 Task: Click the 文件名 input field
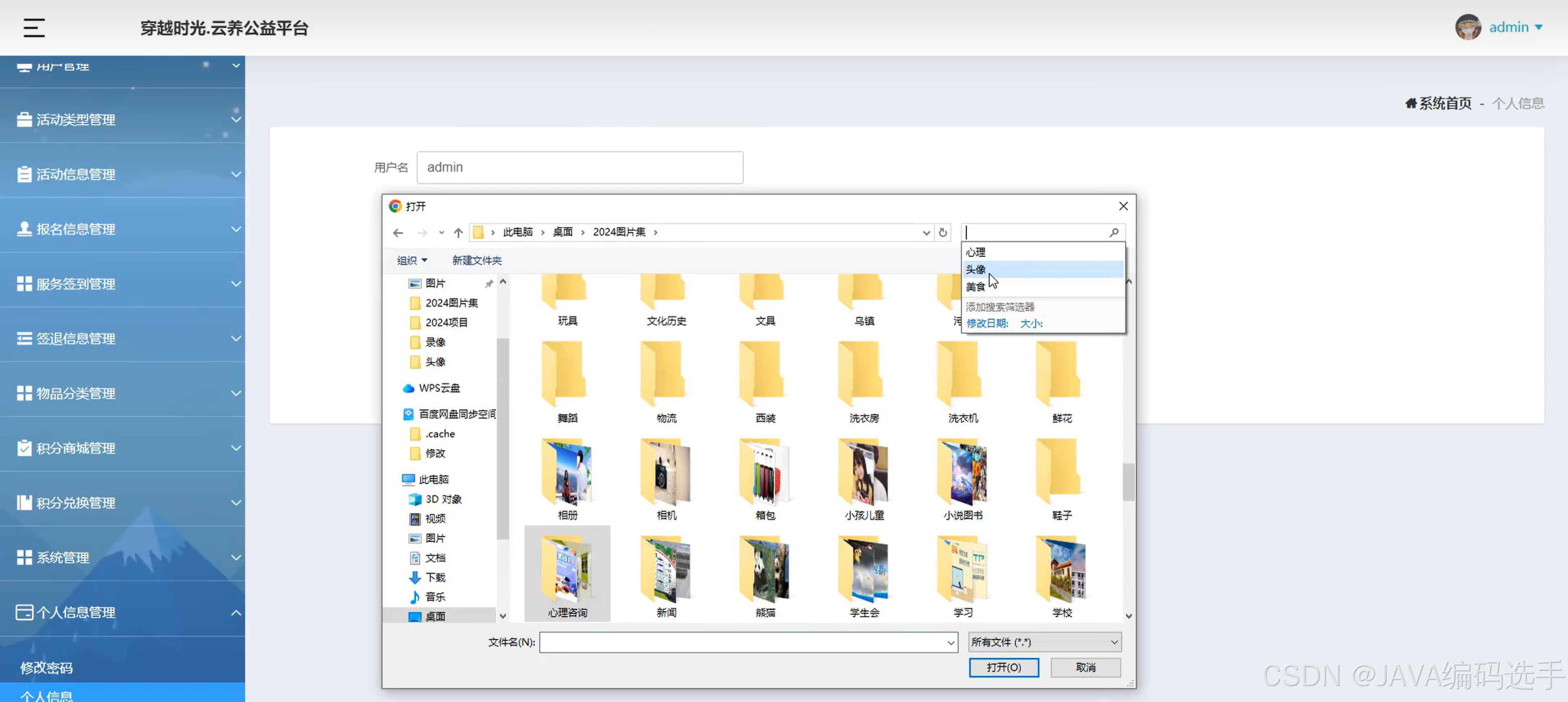743,642
